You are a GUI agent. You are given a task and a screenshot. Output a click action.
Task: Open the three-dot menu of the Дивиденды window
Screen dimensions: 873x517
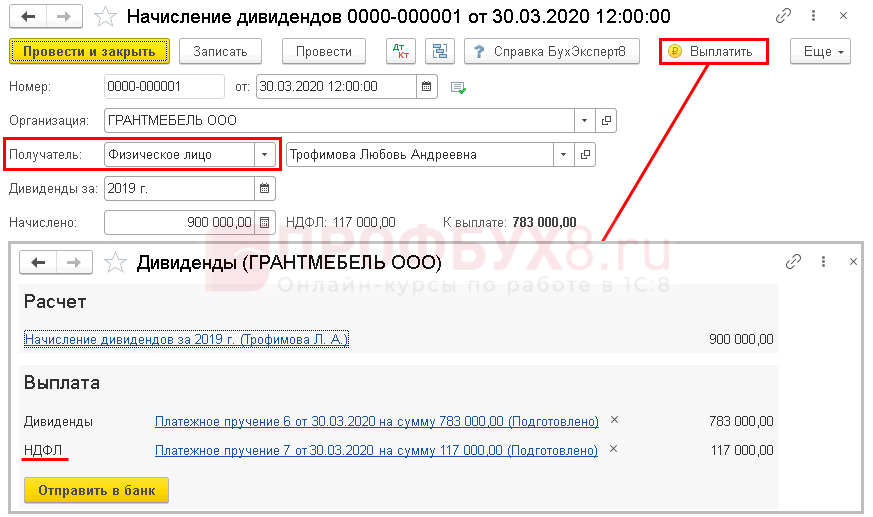click(823, 262)
